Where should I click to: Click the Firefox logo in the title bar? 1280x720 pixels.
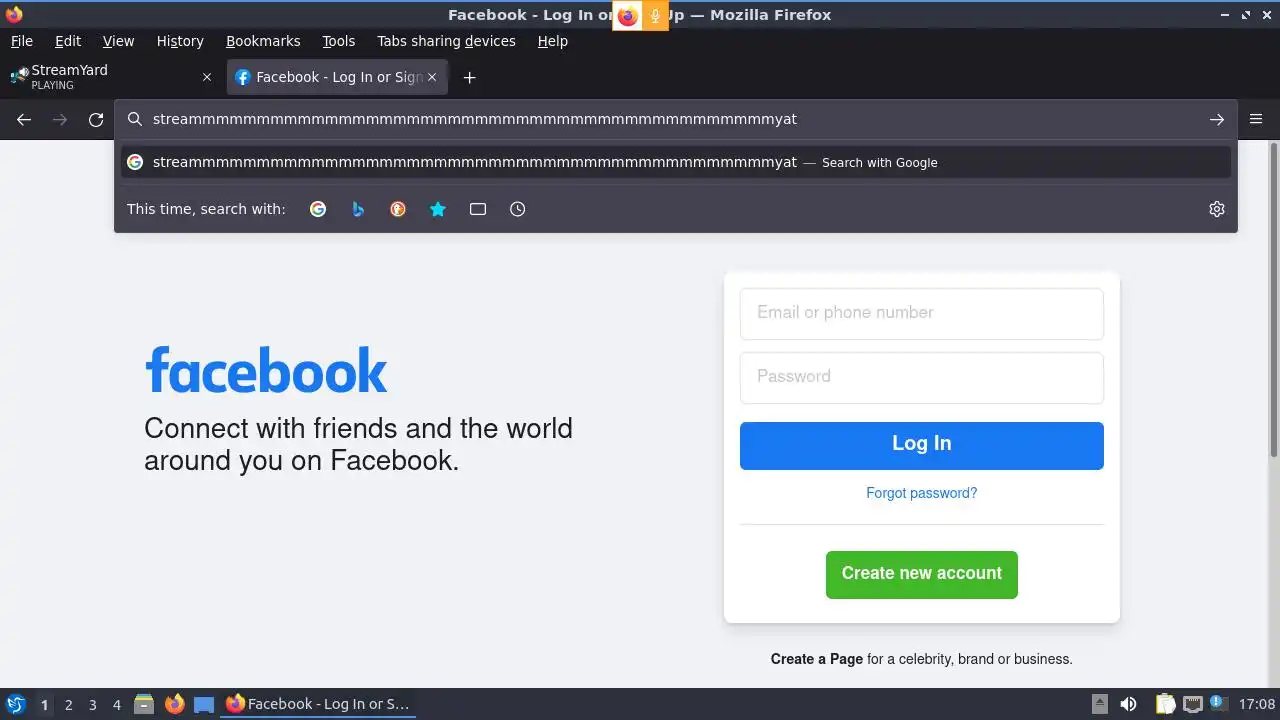[x=14, y=14]
